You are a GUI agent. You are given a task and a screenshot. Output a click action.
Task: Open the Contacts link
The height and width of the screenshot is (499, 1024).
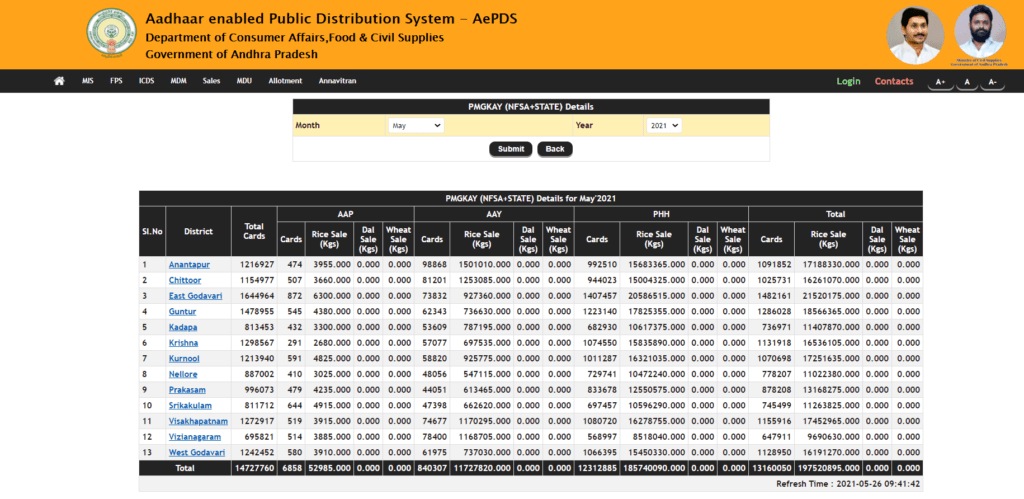pos(894,82)
